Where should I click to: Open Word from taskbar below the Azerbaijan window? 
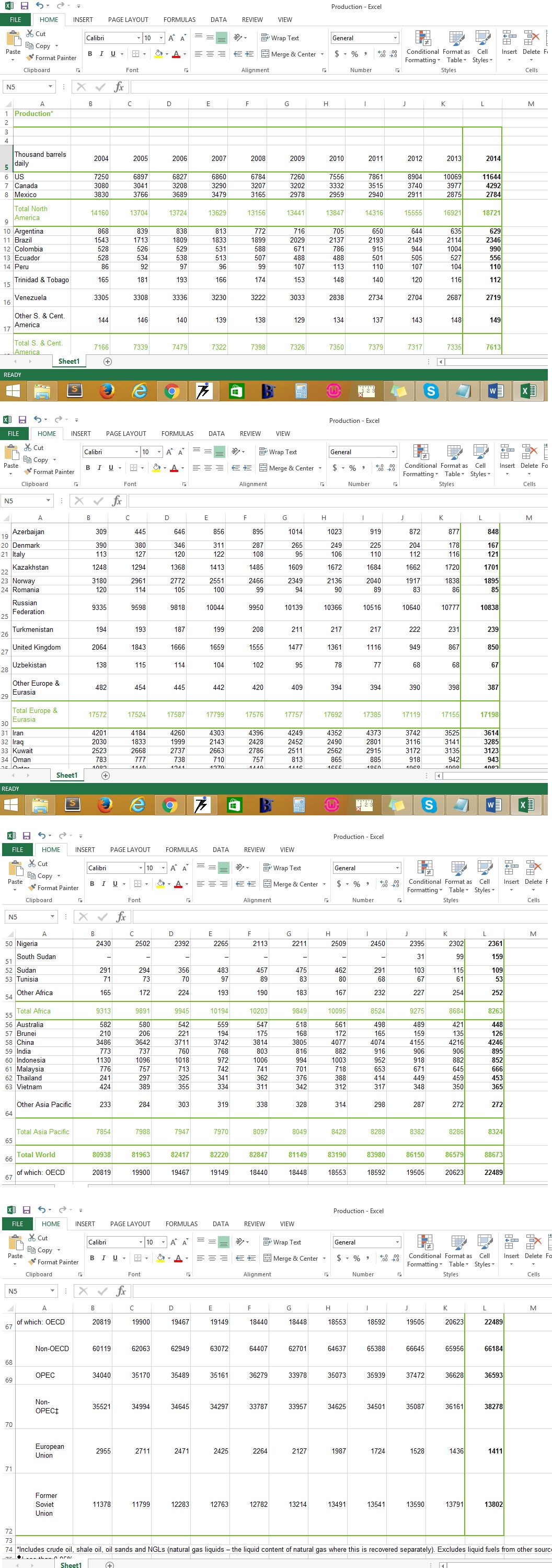click(493, 805)
